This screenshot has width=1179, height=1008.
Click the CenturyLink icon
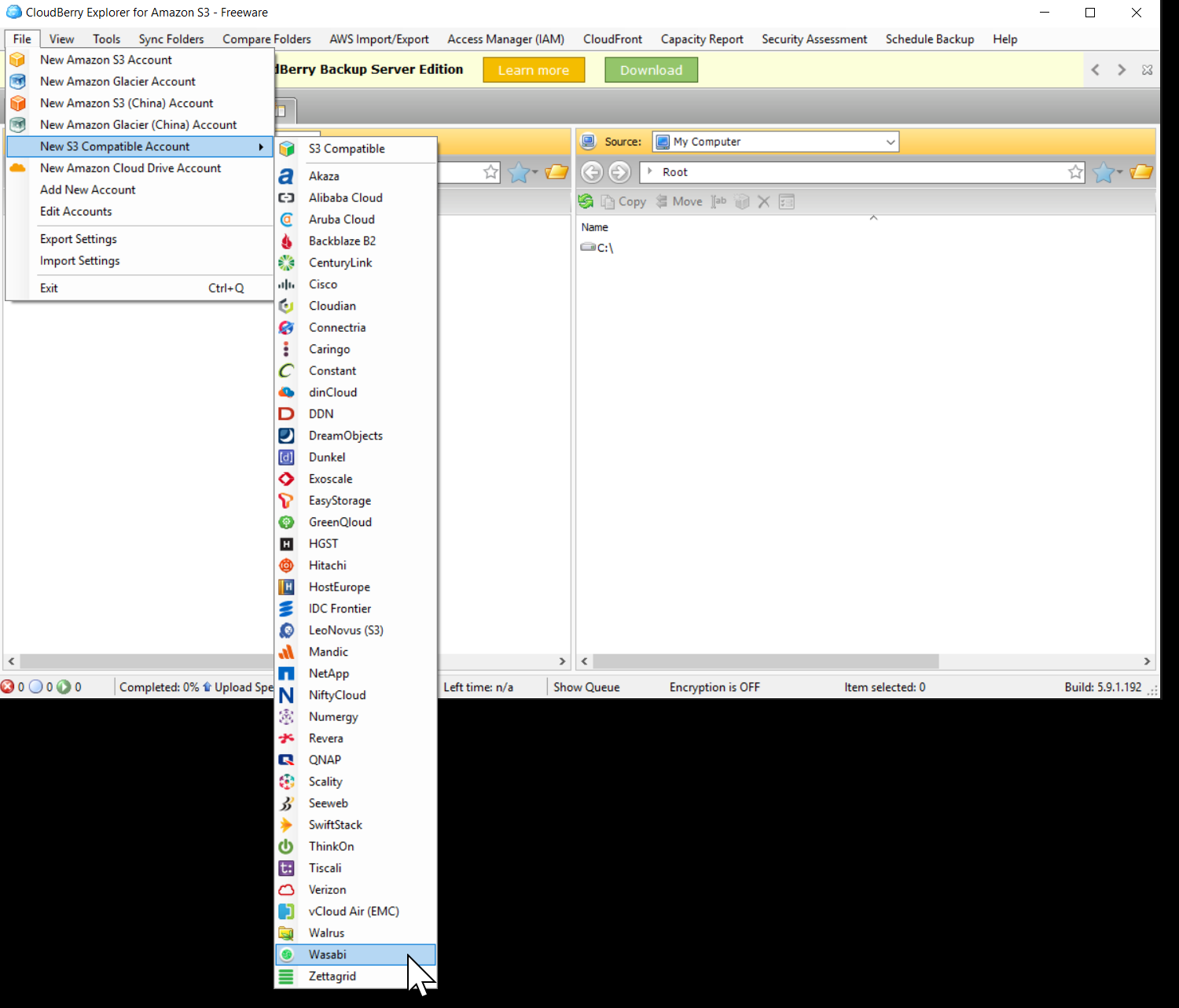tap(287, 263)
